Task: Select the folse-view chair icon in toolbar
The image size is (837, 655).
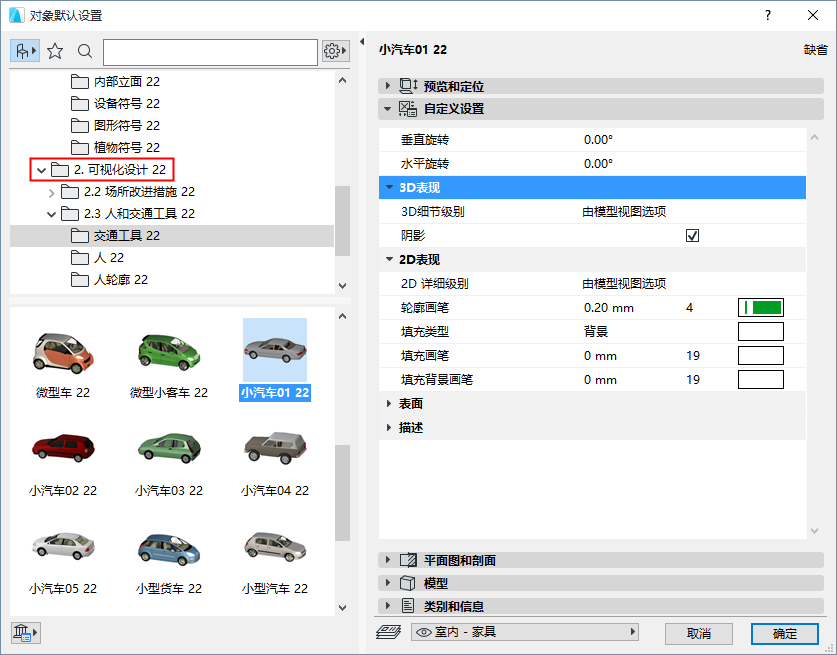Action: tap(23, 51)
